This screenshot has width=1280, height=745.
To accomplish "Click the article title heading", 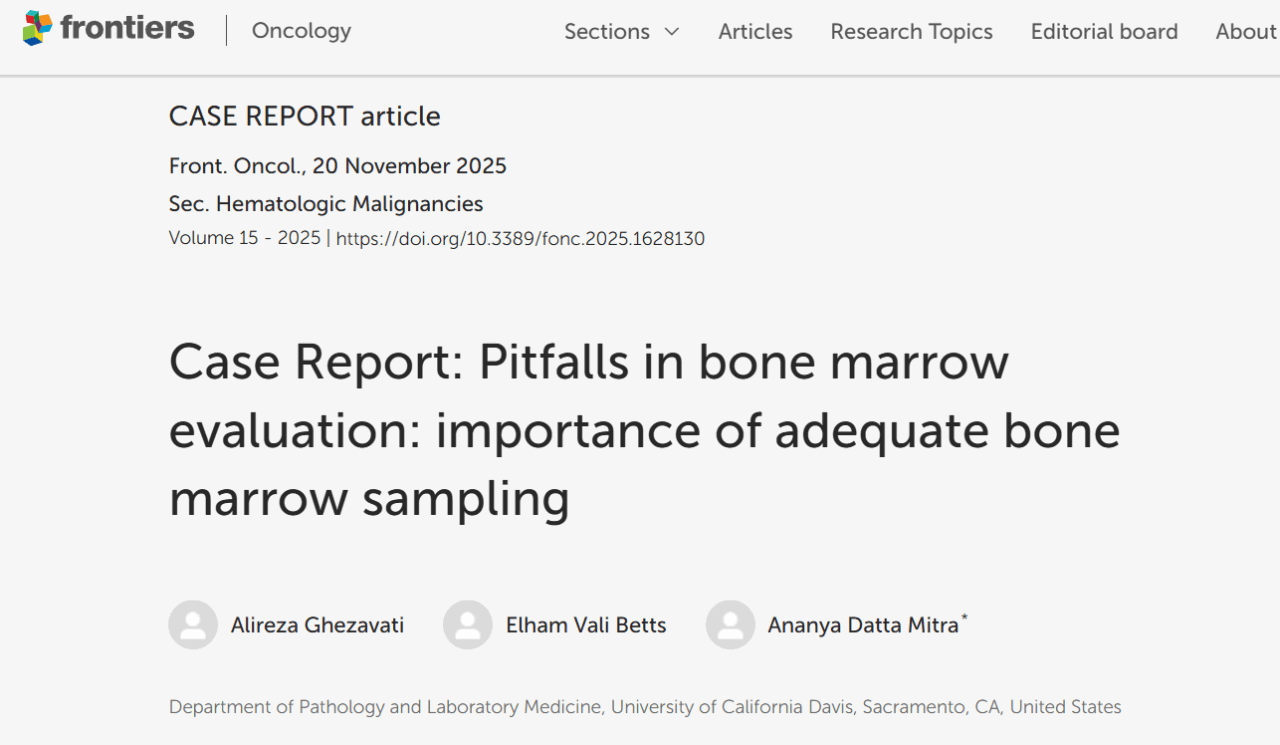I will (643, 430).
